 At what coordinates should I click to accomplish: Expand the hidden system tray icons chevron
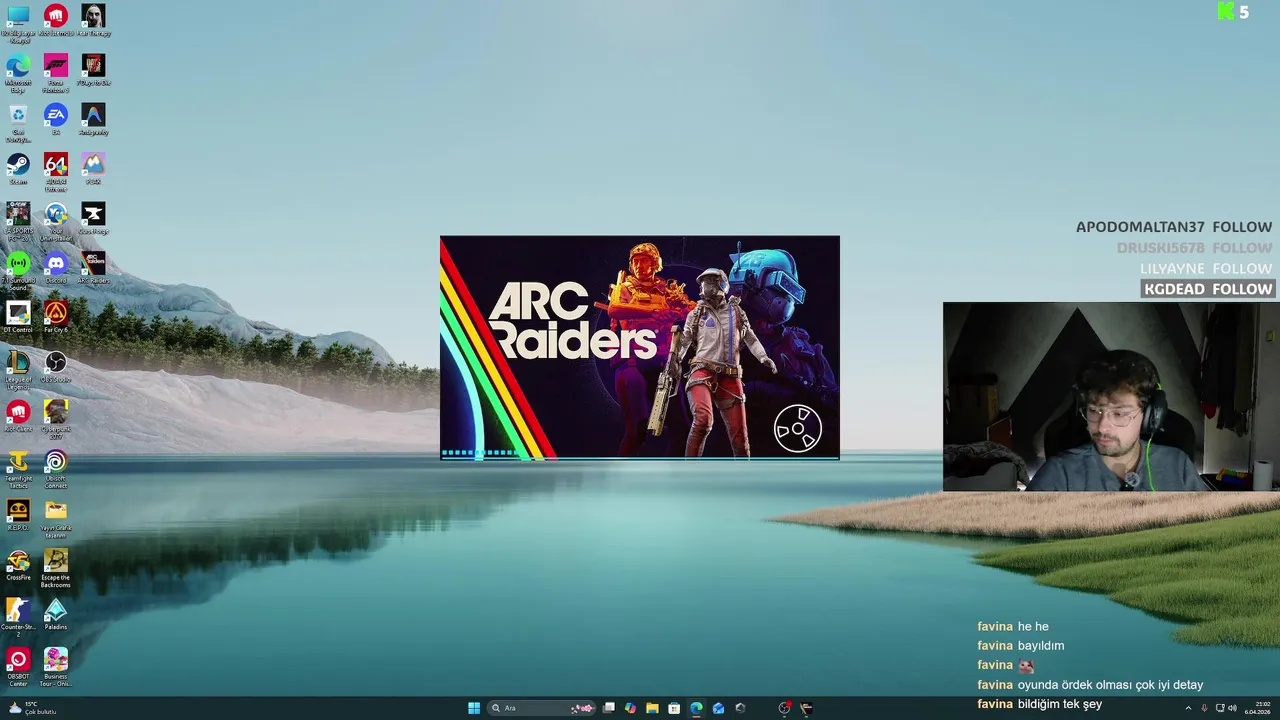pos(1188,708)
